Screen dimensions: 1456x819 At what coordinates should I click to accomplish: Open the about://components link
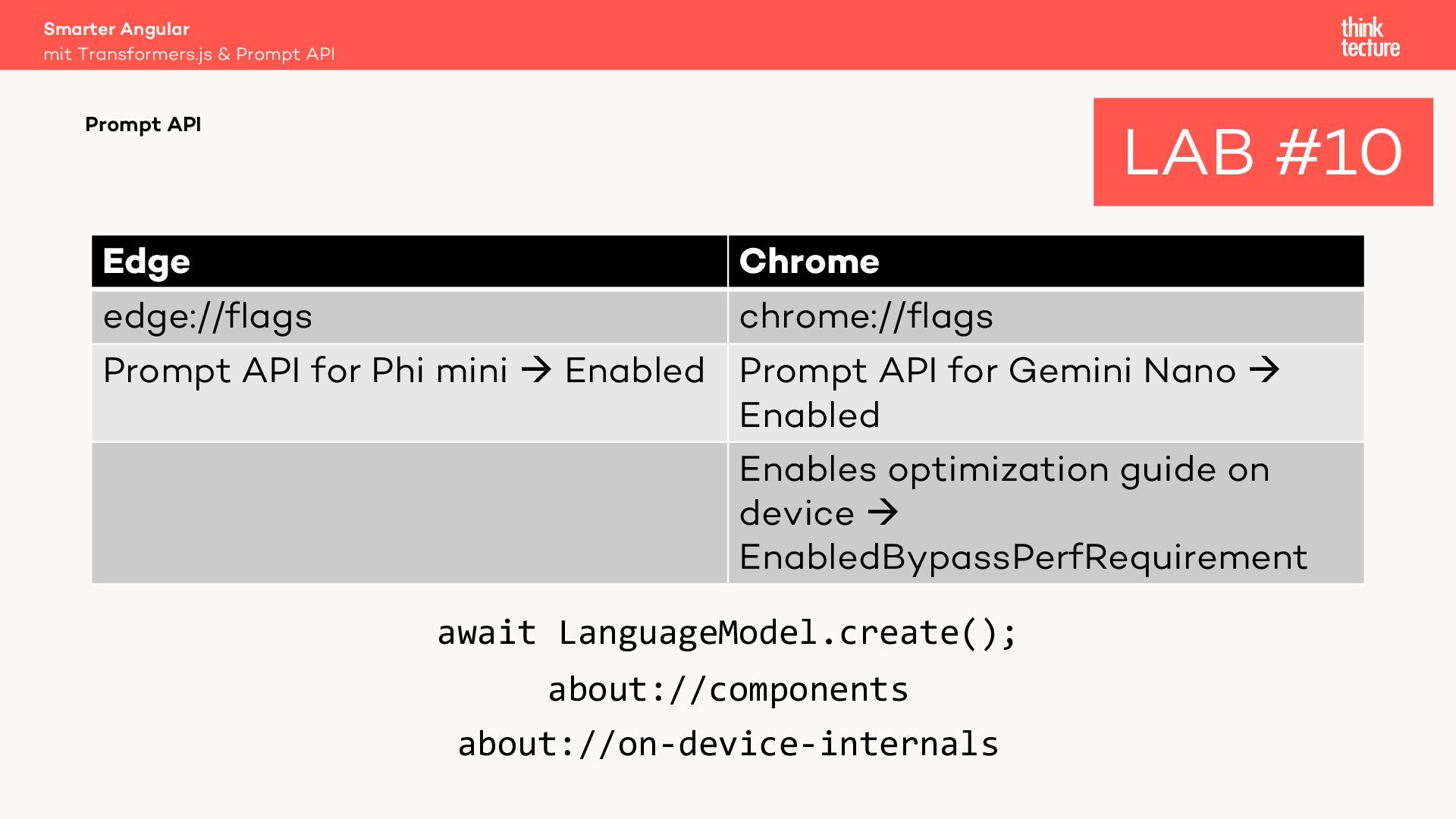[x=728, y=689]
